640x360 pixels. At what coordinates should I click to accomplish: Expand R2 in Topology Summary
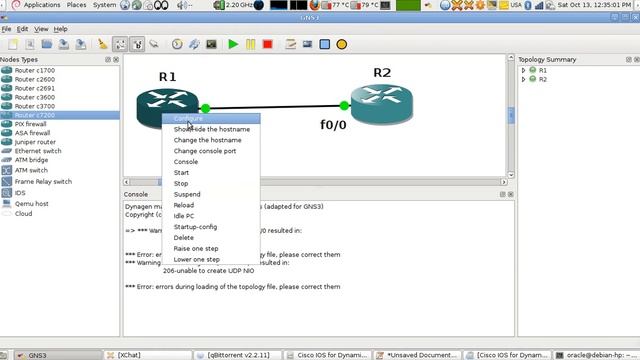pyautogui.click(x=523, y=79)
